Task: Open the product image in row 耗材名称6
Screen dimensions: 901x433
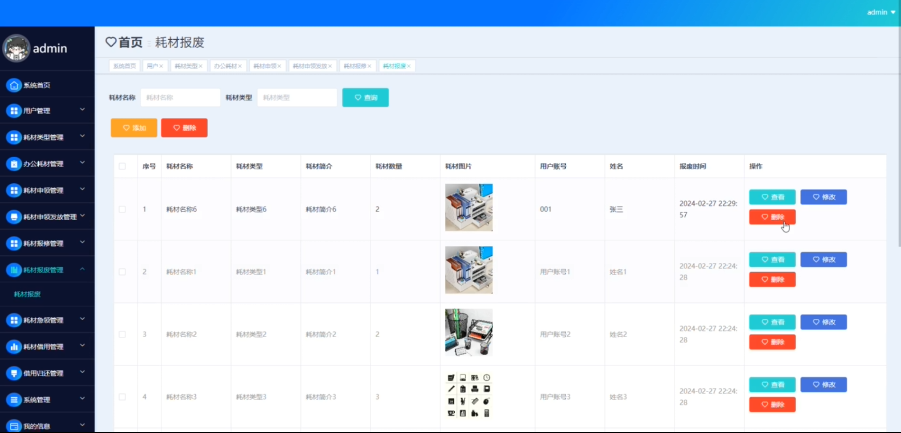Action: 469,207
